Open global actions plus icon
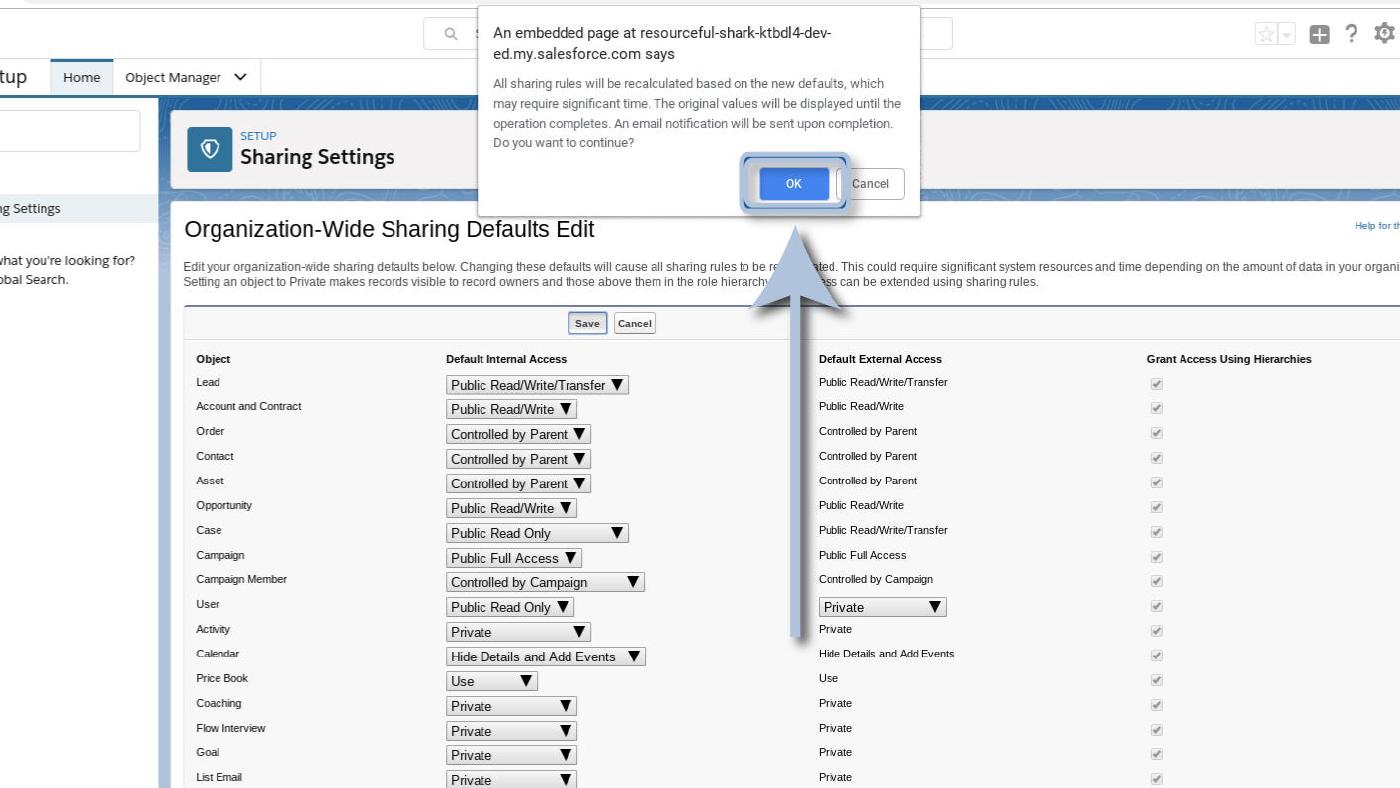Image resolution: width=1400 pixels, height=788 pixels. (x=1320, y=34)
